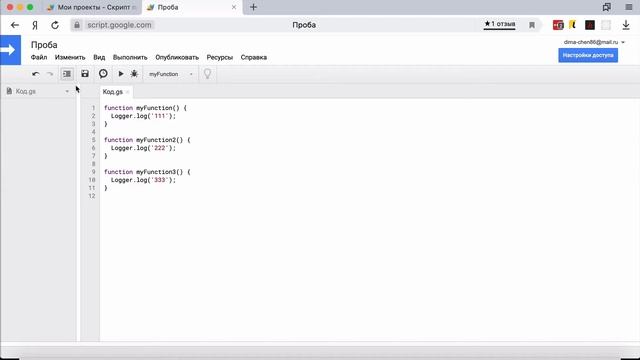Open a new browser tab
Image resolution: width=640 pixels, height=360 pixels.
[253, 7]
